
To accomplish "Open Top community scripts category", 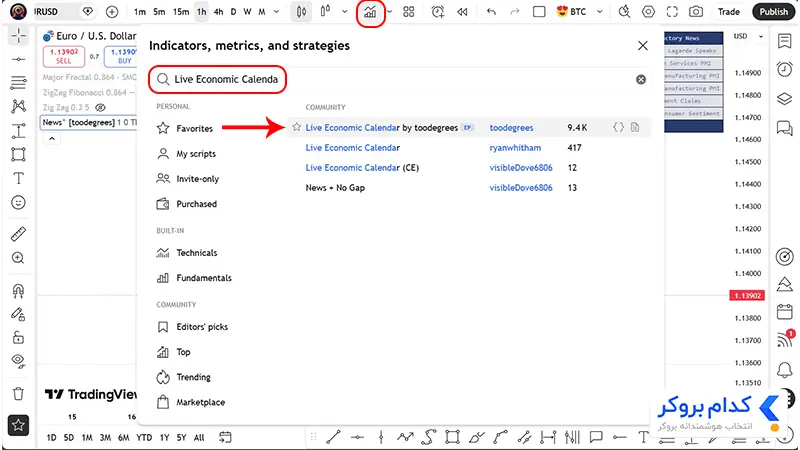I will pyautogui.click(x=174, y=352).
